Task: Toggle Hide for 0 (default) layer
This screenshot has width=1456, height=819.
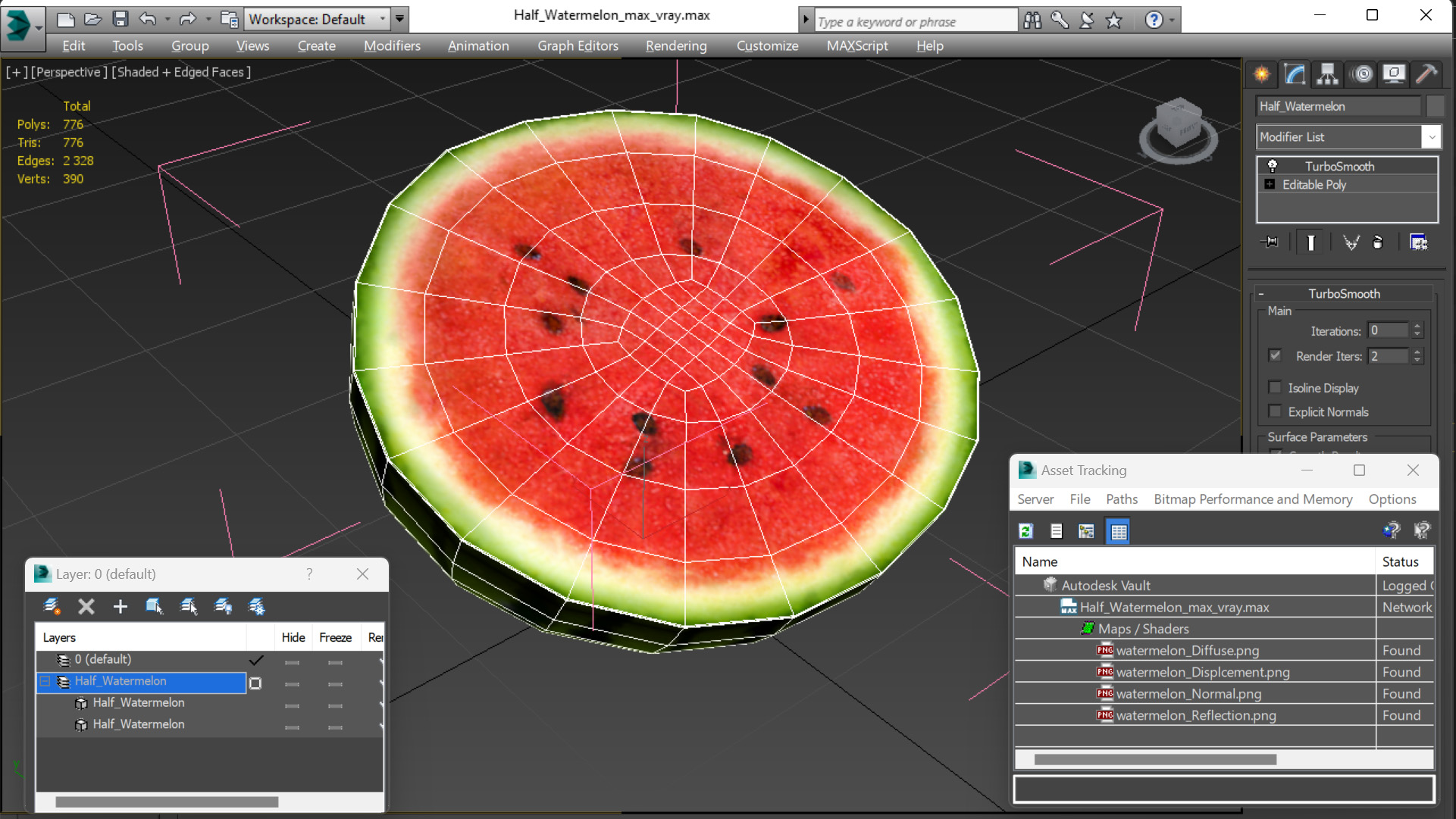Action: [x=292, y=662]
